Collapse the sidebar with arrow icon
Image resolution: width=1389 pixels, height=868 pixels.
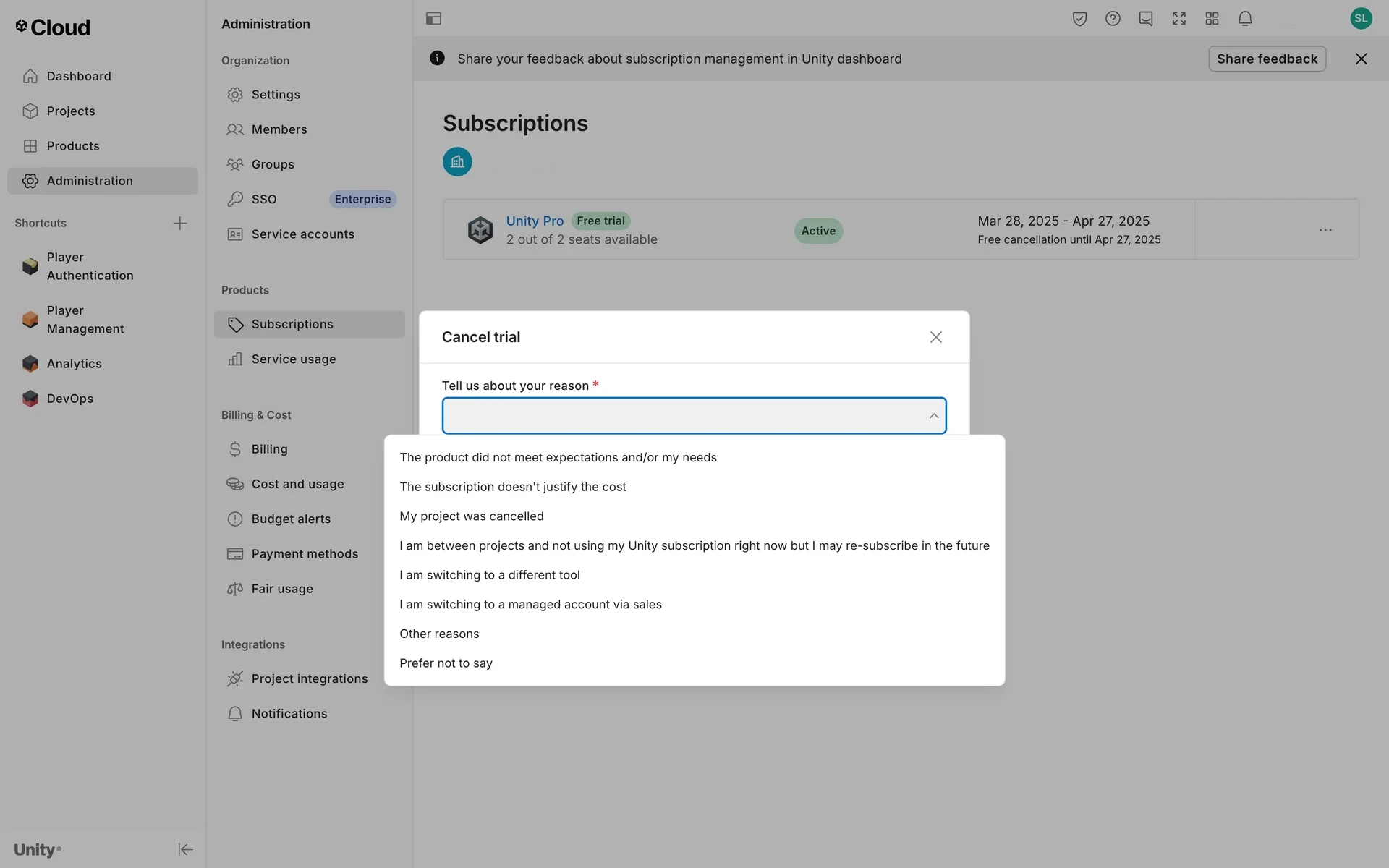coord(185,849)
